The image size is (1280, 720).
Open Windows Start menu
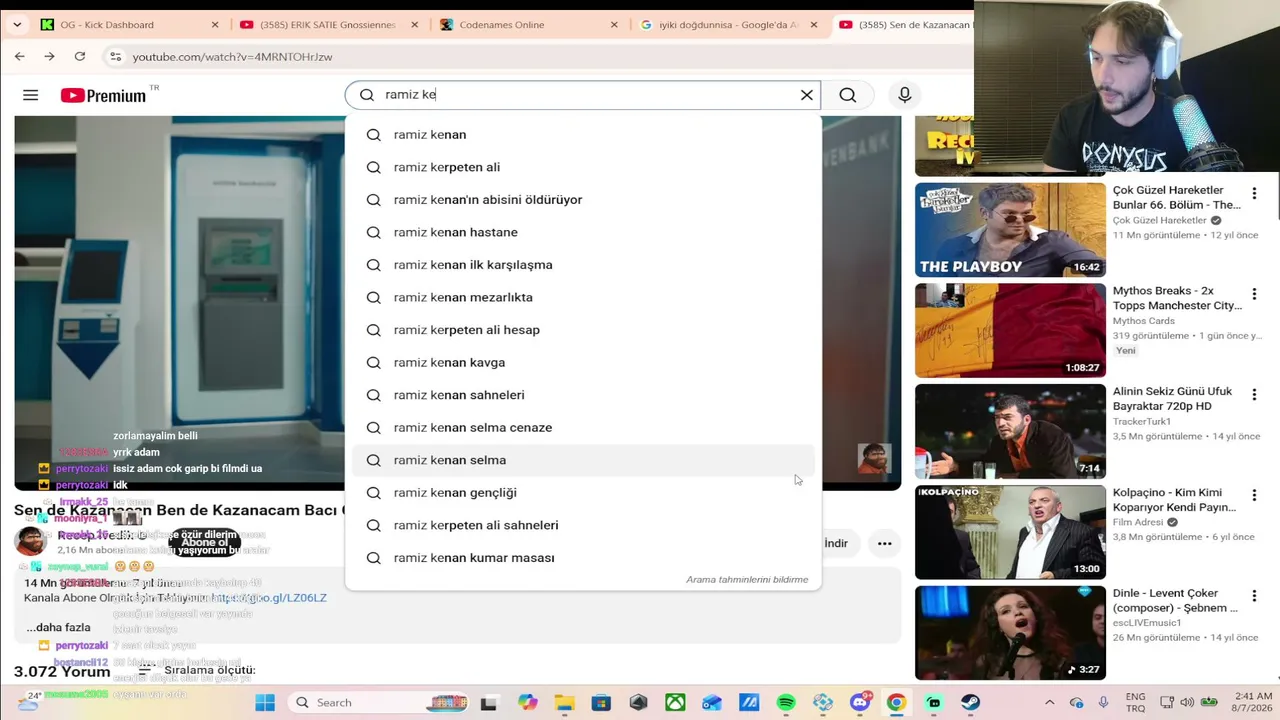coord(265,703)
